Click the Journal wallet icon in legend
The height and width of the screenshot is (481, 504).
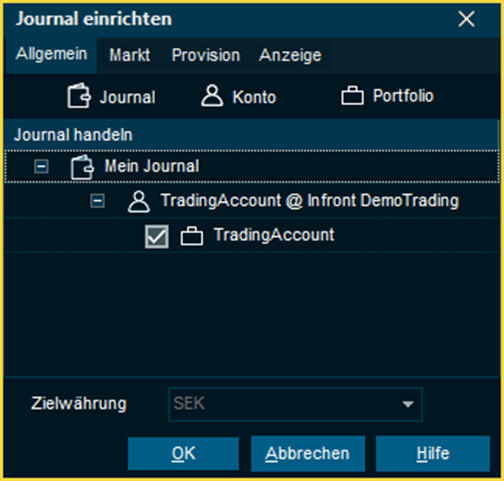click(x=79, y=96)
